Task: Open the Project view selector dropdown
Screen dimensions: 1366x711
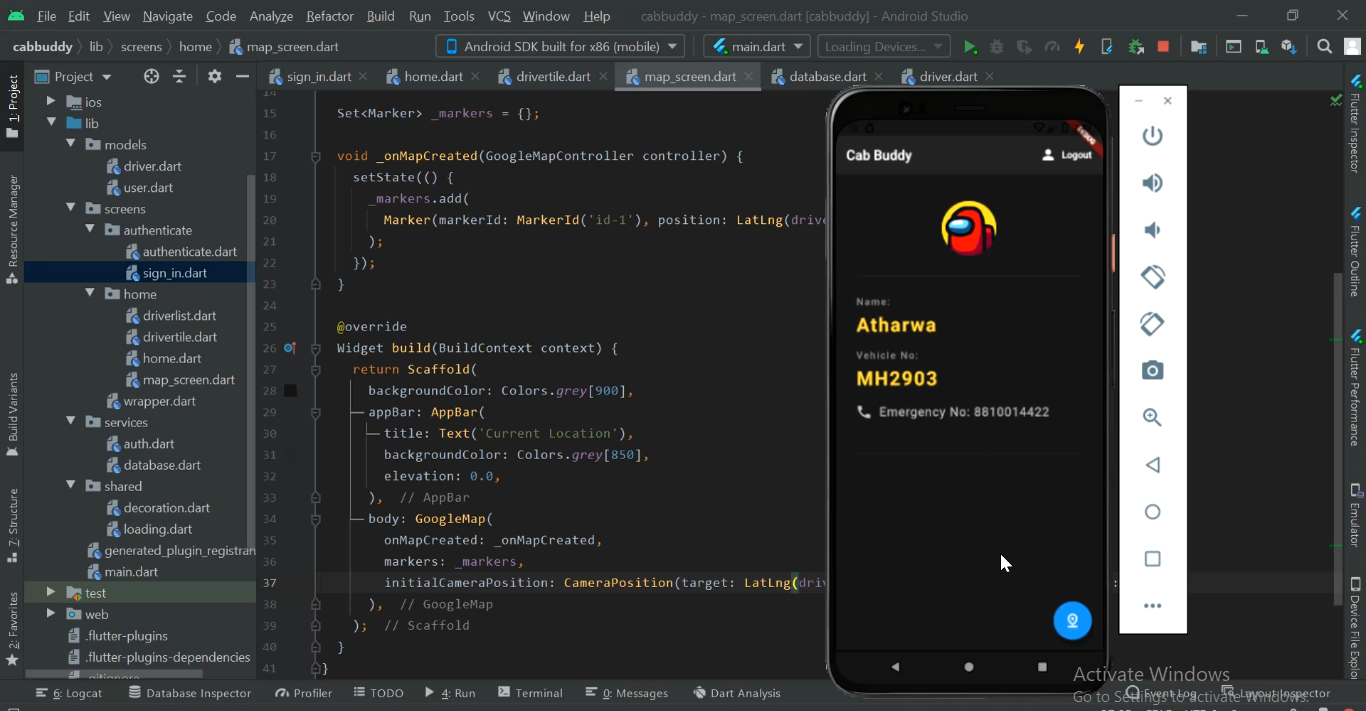Action: (74, 76)
